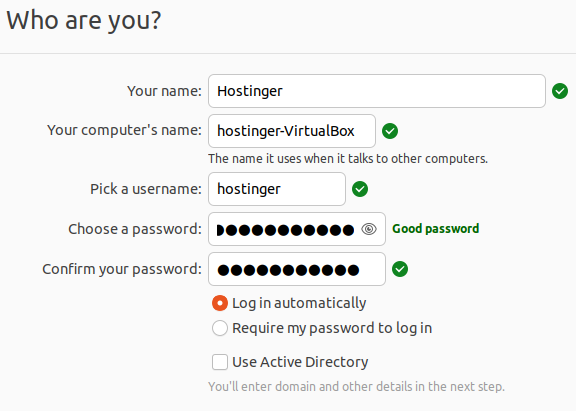
Task: Click the Good password strength label
Action: [x=436, y=229]
